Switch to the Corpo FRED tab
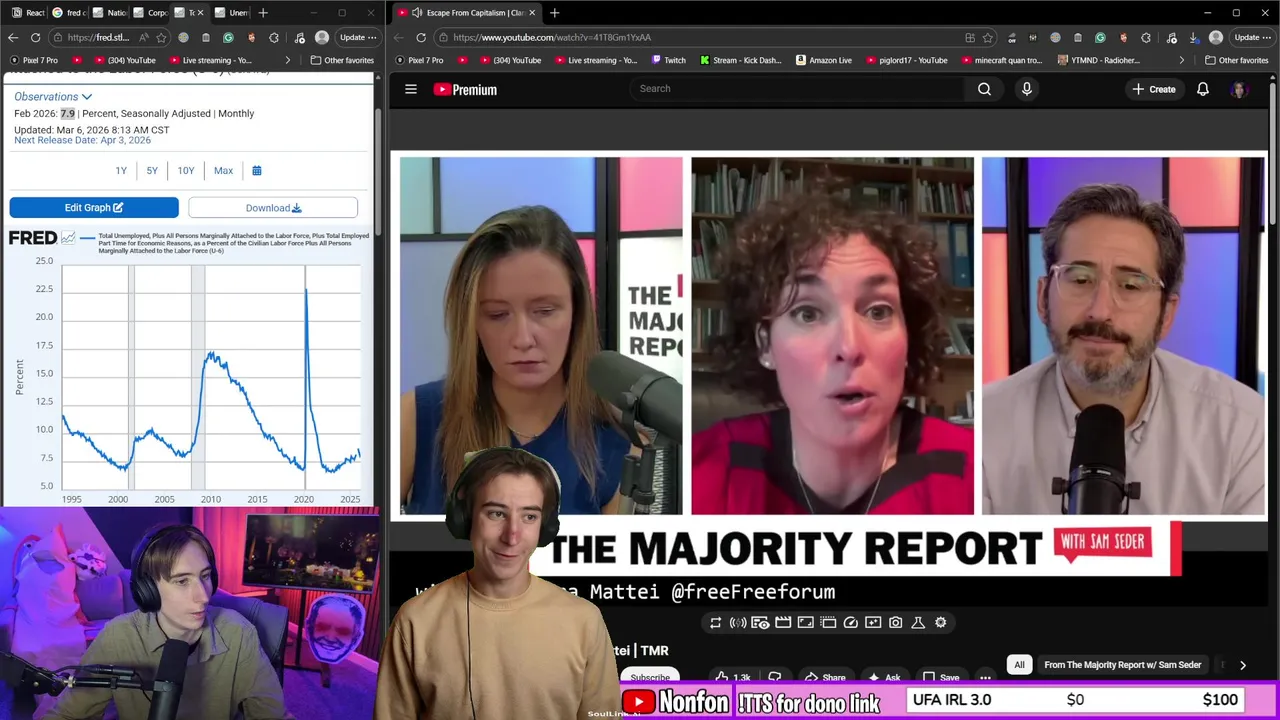Viewport: 1280px width, 720px height. coord(150,13)
